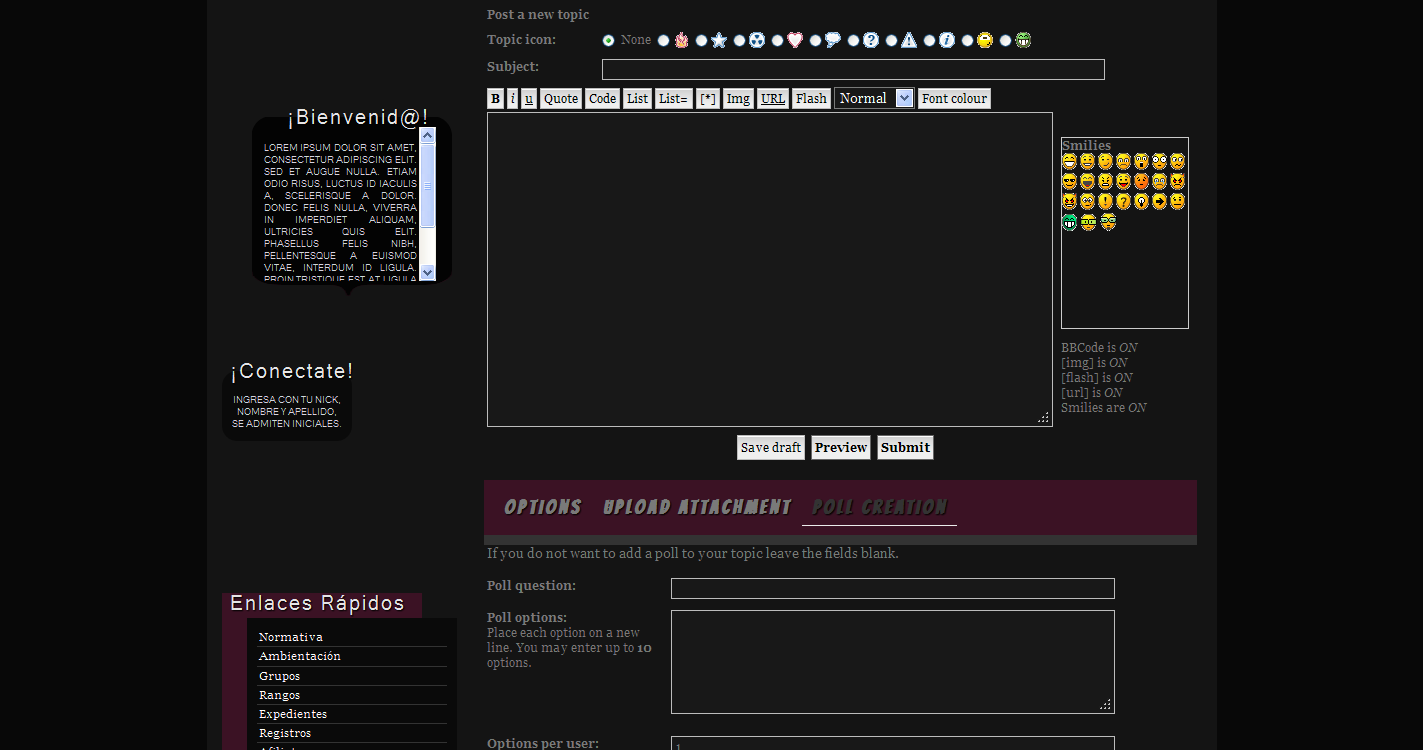This screenshot has height=750, width=1423.
Task: Select the radio button for the heart topic icon
Action: [x=777, y=40]
